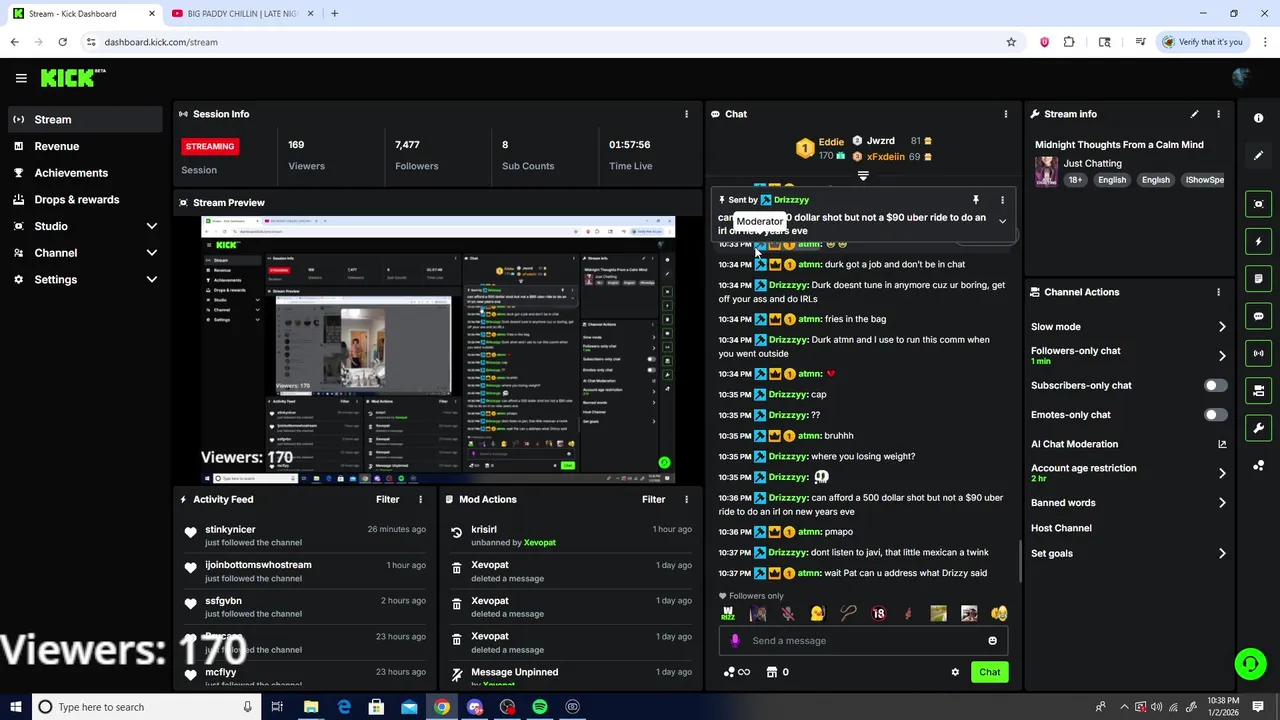Open the pinned message three-dot options
The image size is (1280, 720).
[x=1002, y=200]
